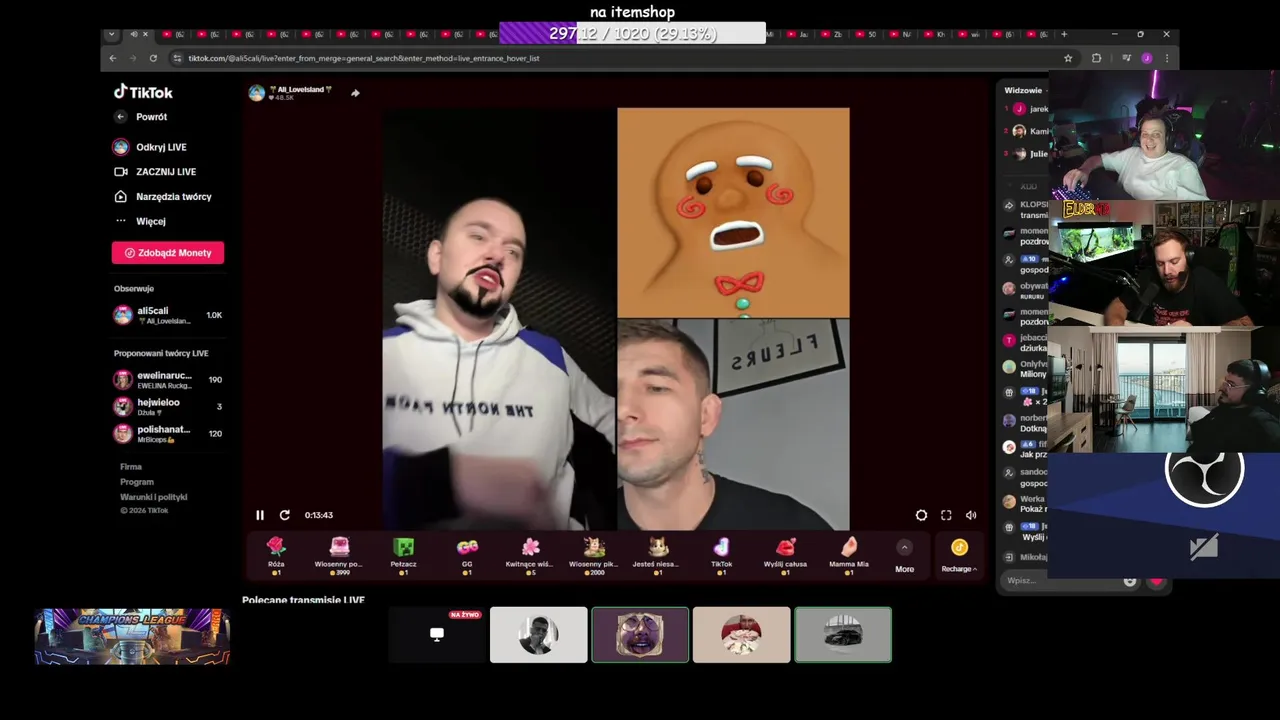Open the browser profile avatar

point(1147,58)
